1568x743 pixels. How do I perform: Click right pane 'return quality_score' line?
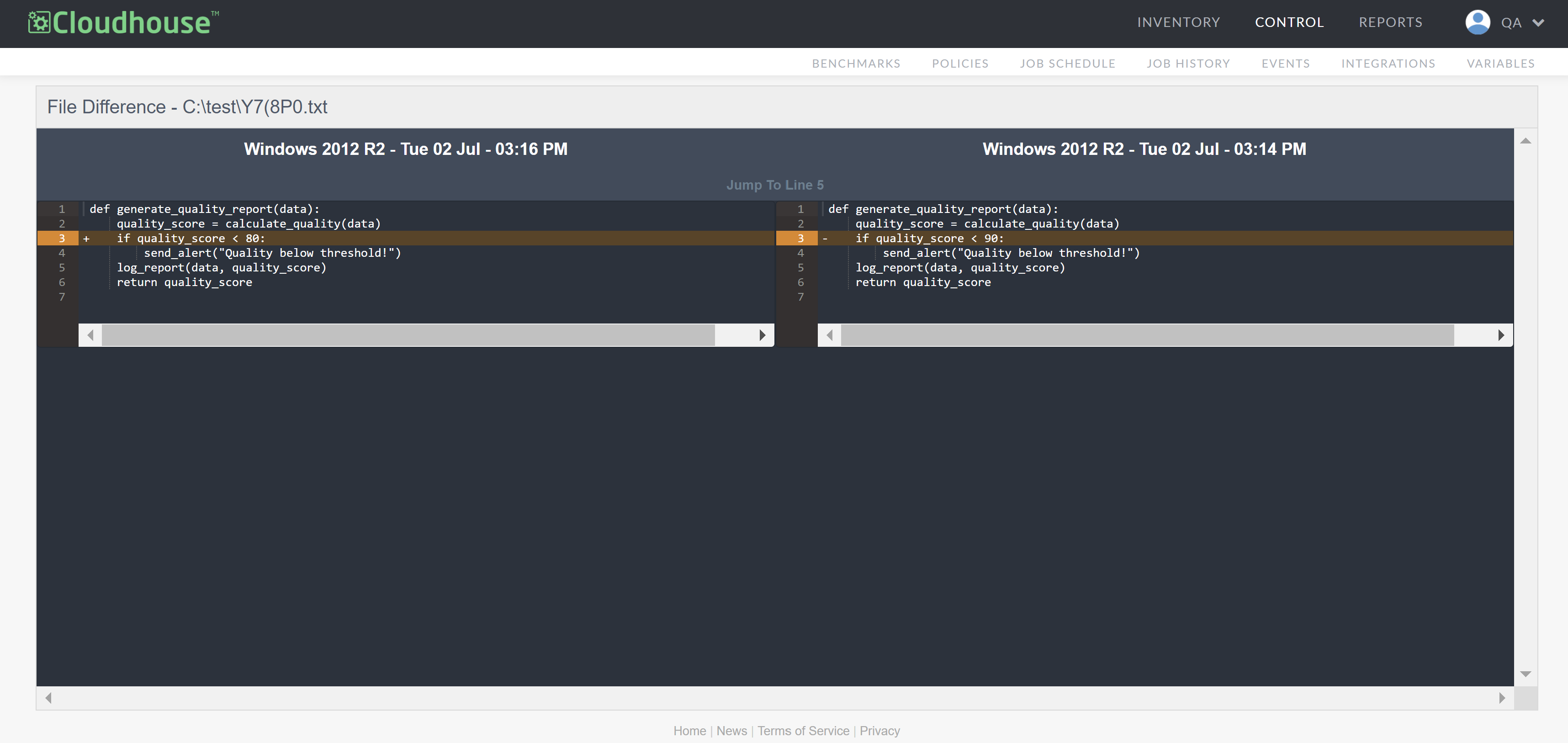(x=923, y=282)
